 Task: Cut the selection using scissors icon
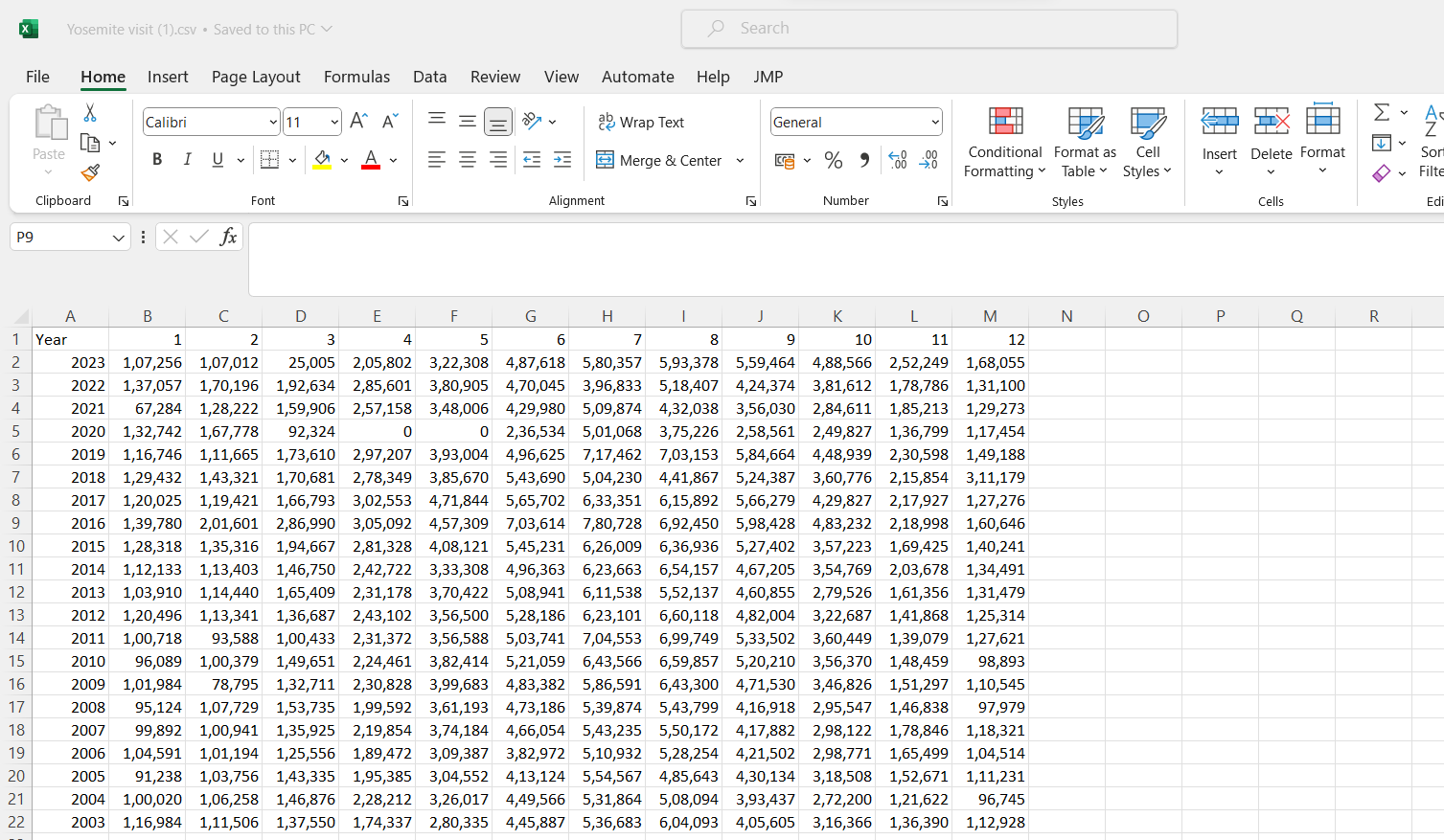(89, 112)
